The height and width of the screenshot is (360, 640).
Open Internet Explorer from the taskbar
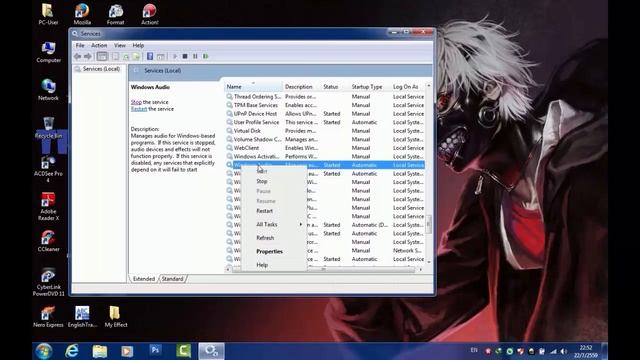tap(72, 351)
